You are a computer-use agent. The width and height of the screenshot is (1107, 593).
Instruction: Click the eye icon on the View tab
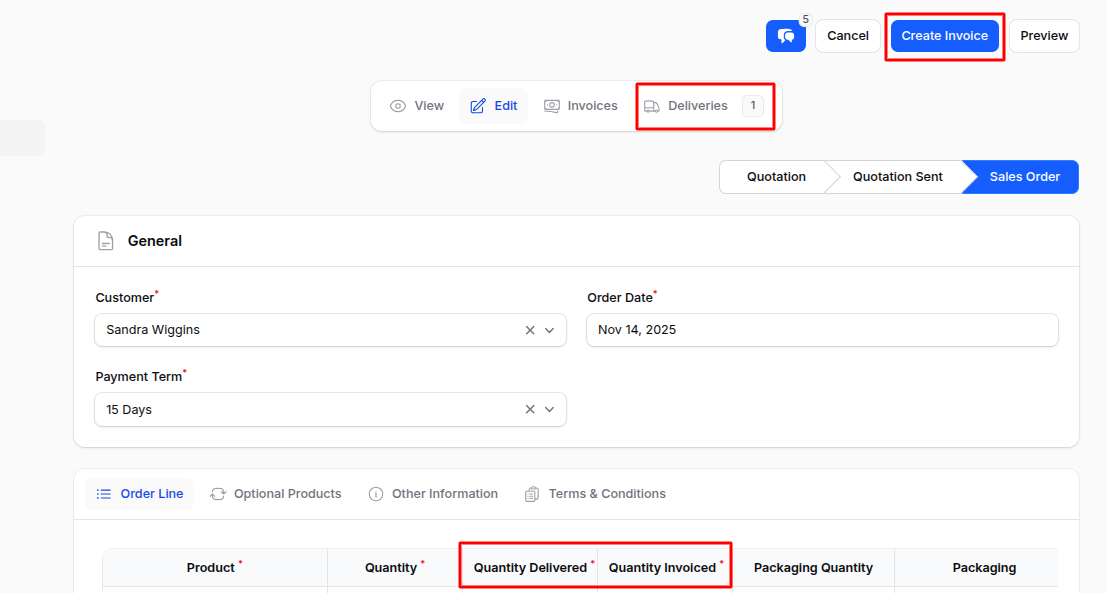(x=399, y=105)
